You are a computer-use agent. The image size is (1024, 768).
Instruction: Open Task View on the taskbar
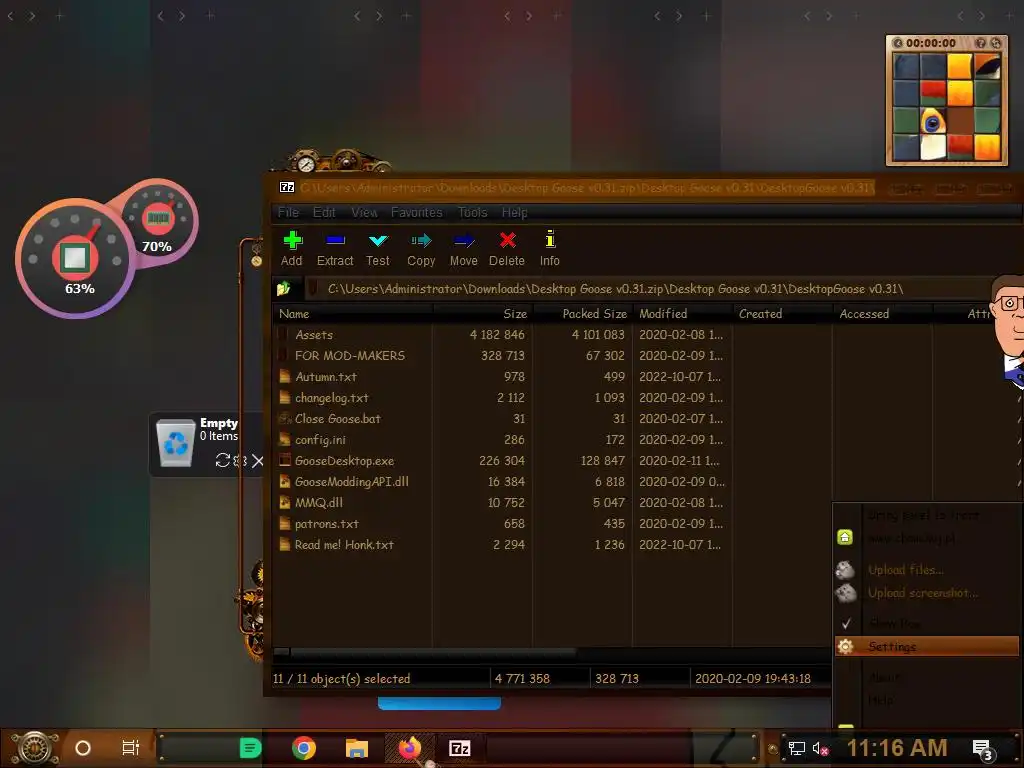pyautogui.click(x=131, y=748)
